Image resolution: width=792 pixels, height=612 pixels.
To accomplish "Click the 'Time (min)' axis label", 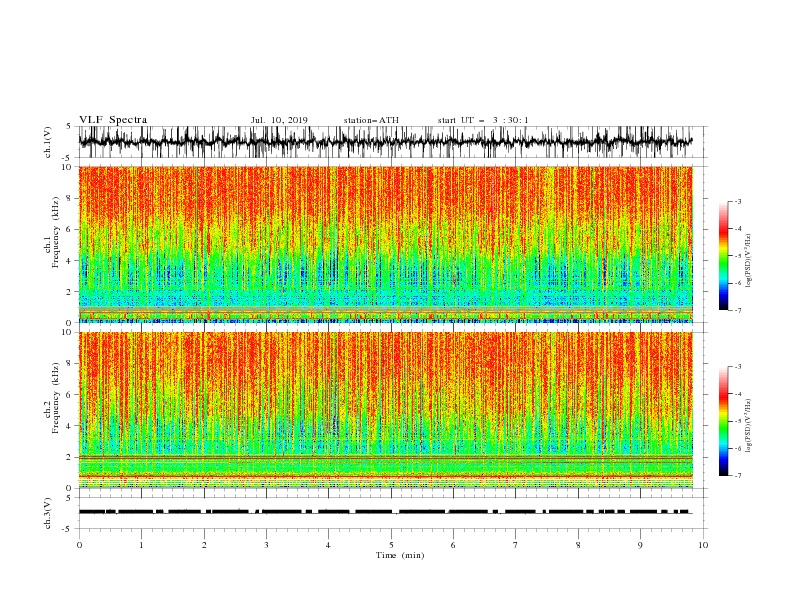I will [x=400, y=555].
